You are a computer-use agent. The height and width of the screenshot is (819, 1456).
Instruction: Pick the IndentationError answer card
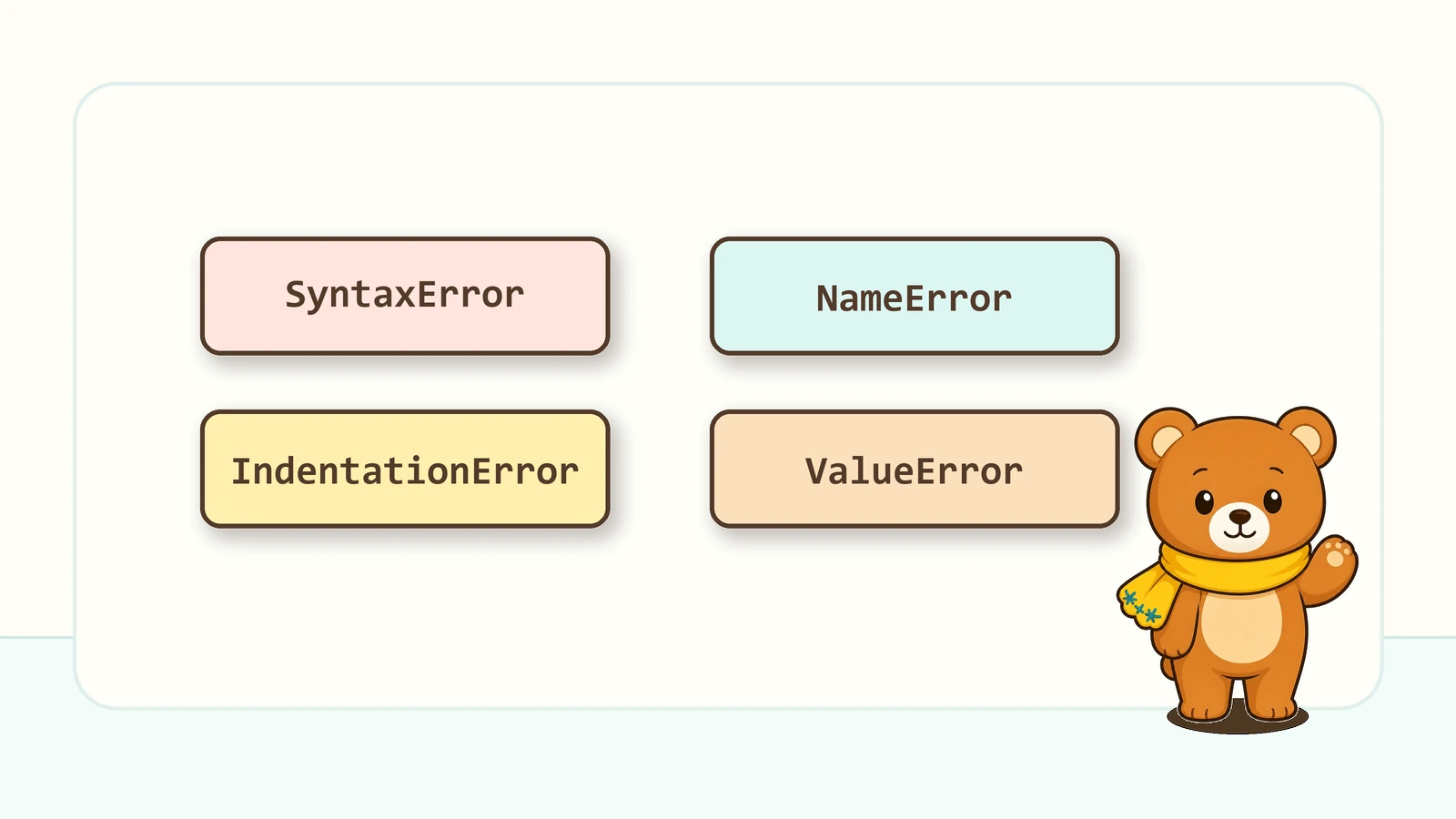(405, 469)
